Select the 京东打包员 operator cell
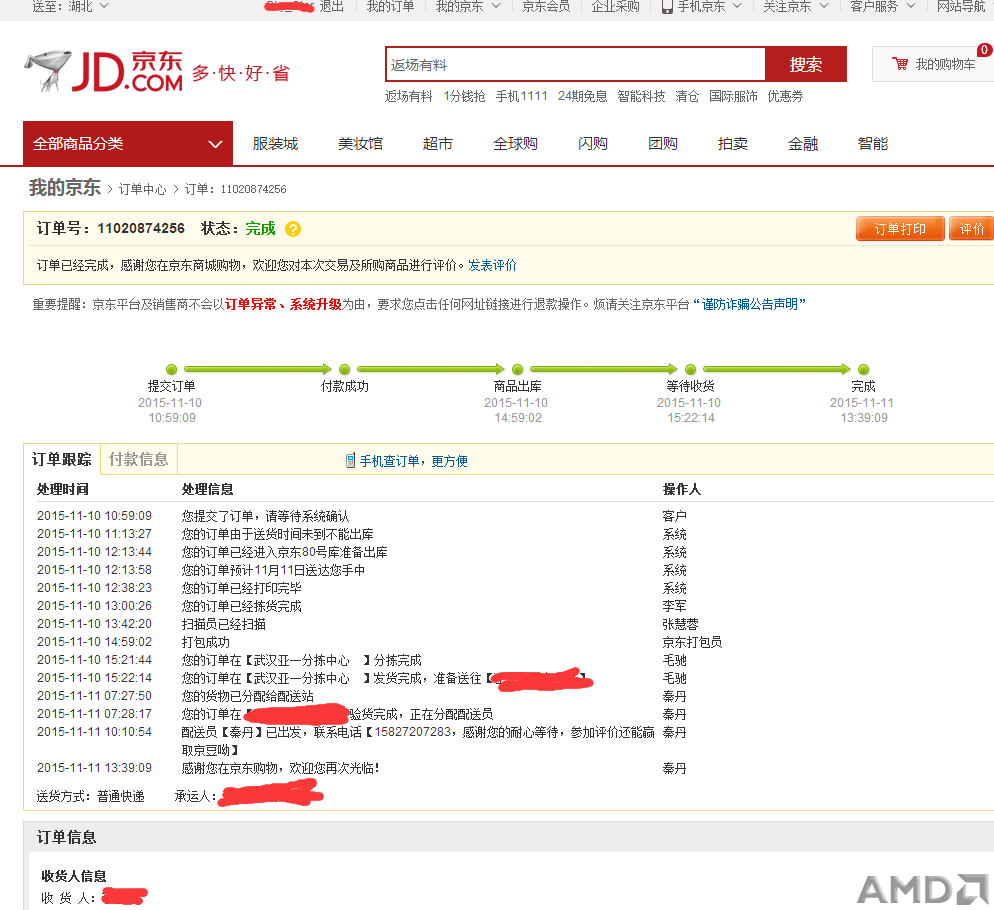Image resolution: width=994 pixels, height=910 pixels. [692, 642]
